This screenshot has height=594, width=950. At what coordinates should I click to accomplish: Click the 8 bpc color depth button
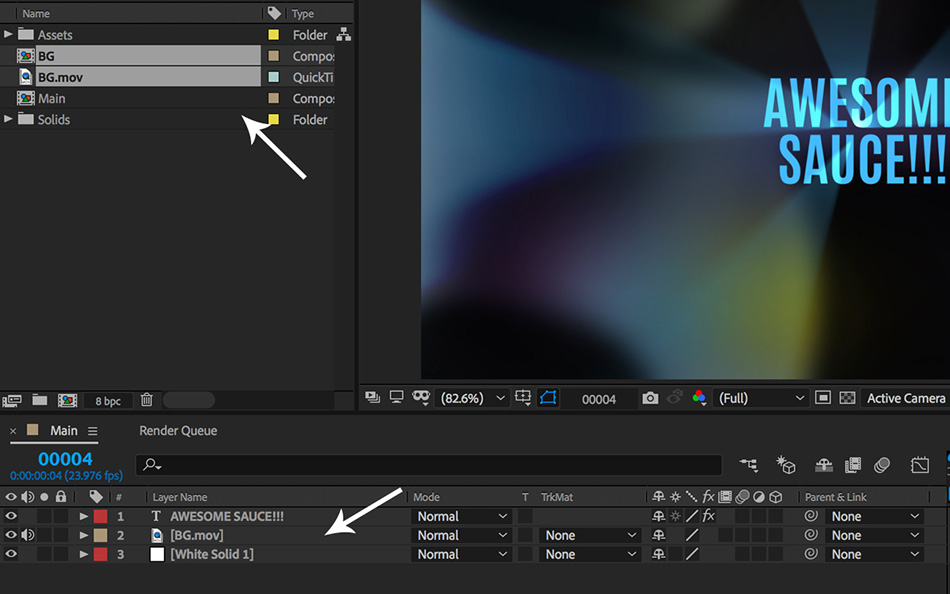point(108,401)
